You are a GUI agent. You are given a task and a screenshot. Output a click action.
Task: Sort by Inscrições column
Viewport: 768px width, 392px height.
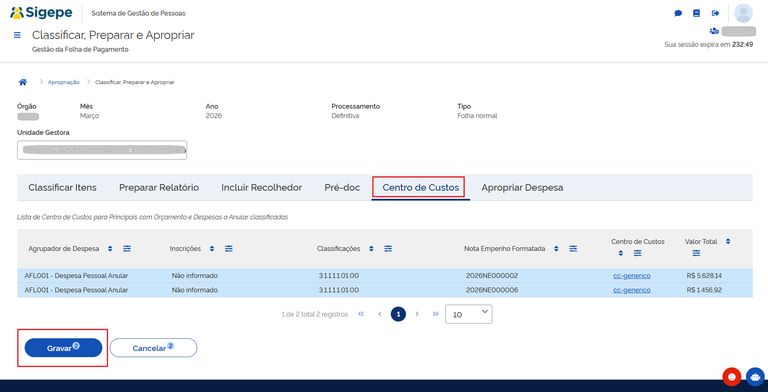(x=212, y=248)
